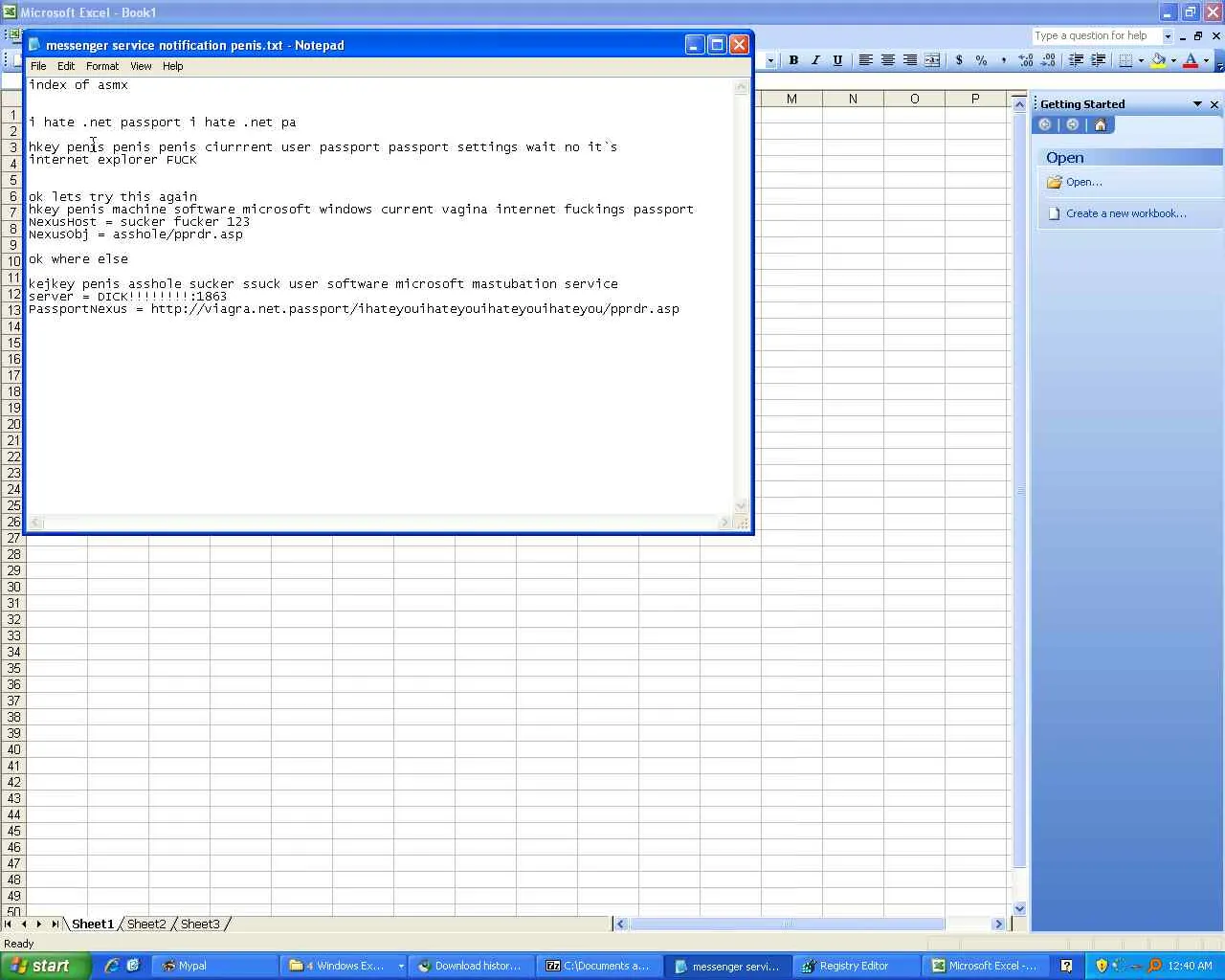Open the help question box dropdown
The height and width of the screenshot is (980, 1225).
(x=1168, y=36)
